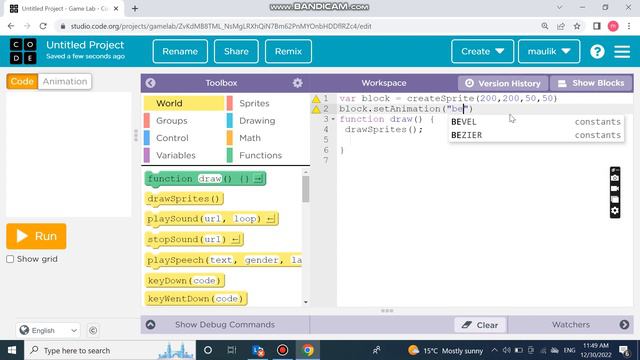The image size is (640, 360).
Task: Click the Bandicam recording taskbar icon
Action: [282, 350]
